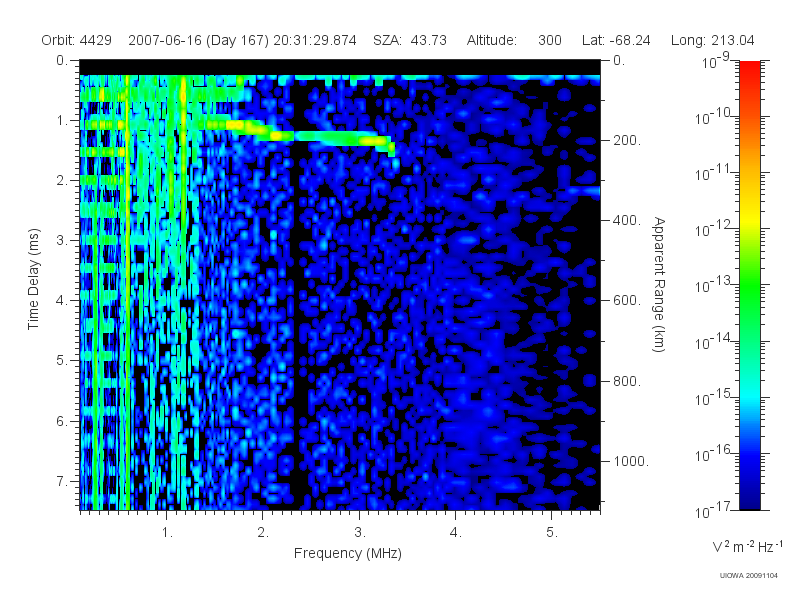Click the 'UIOWA 20091104' credit text

pyautogui.click(x=748, y=576)
